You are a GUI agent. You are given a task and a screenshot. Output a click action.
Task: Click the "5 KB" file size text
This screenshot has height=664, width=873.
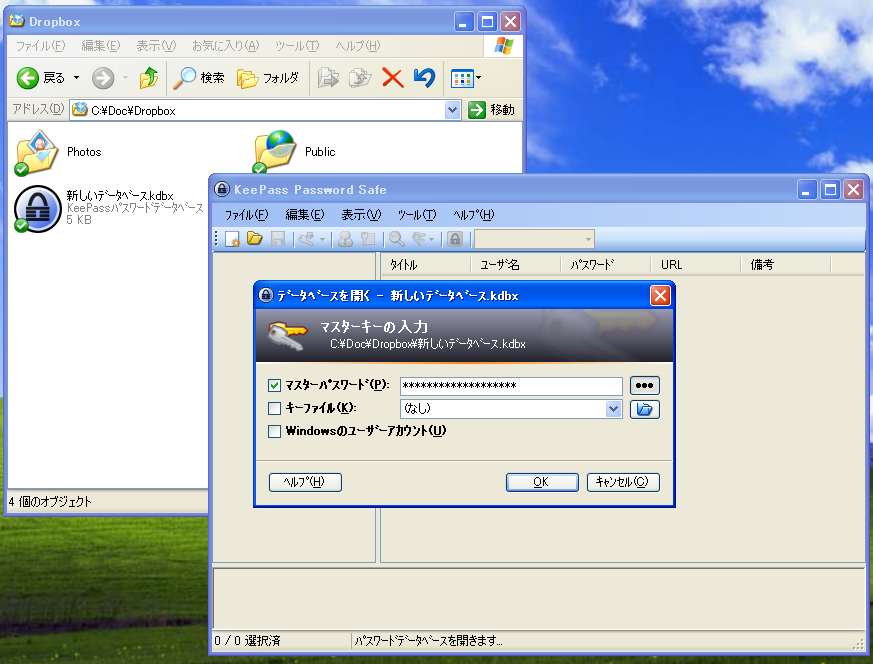click(79, 220)
